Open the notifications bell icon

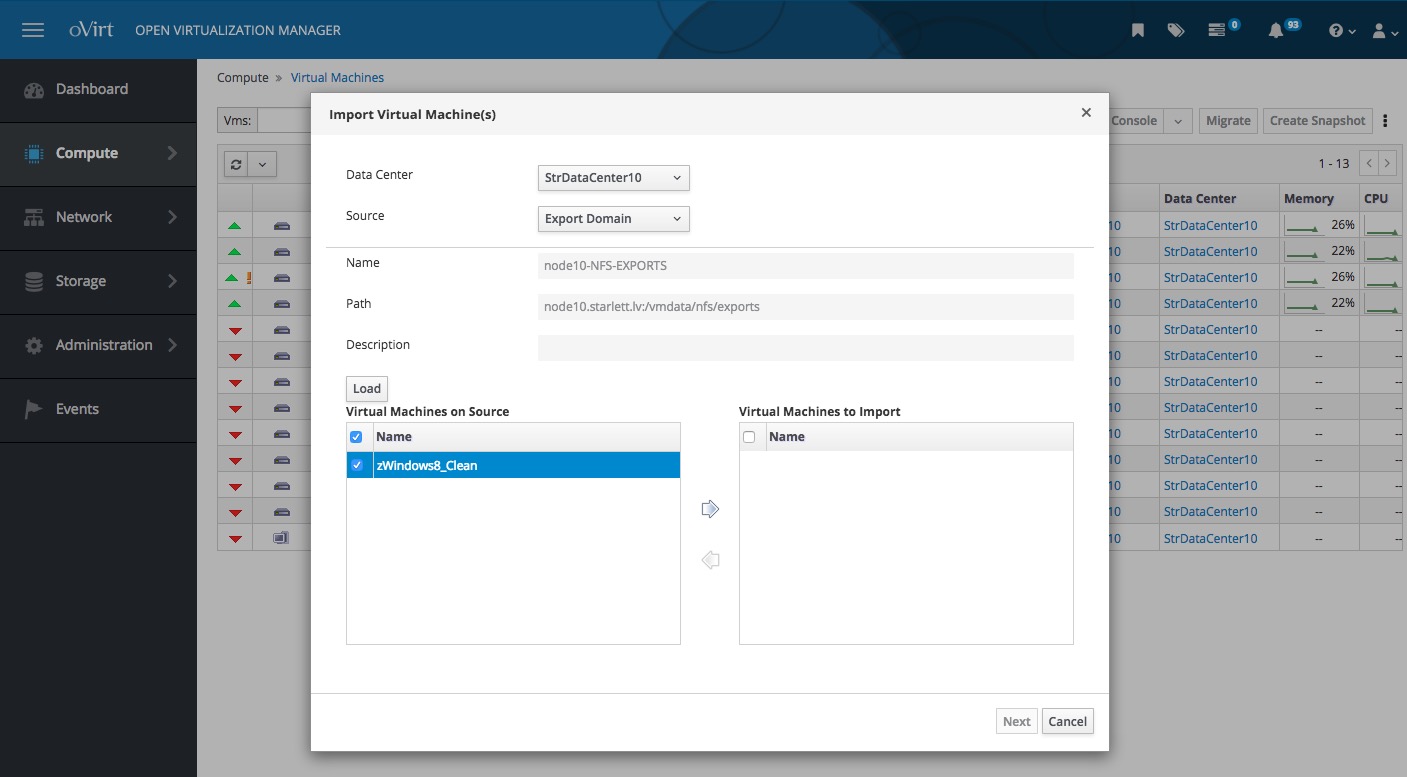[x=1276, y=30]
